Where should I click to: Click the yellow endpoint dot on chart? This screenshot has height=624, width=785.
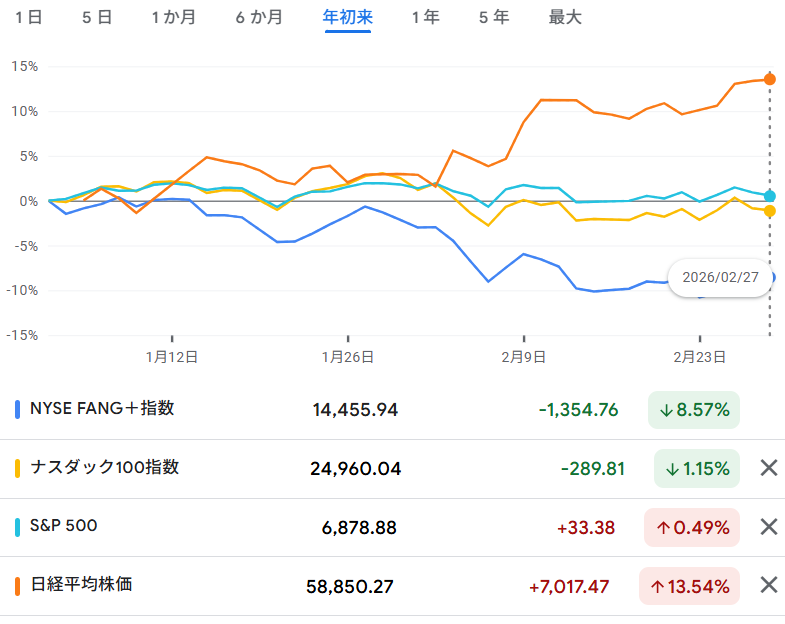tap(769, 211)
